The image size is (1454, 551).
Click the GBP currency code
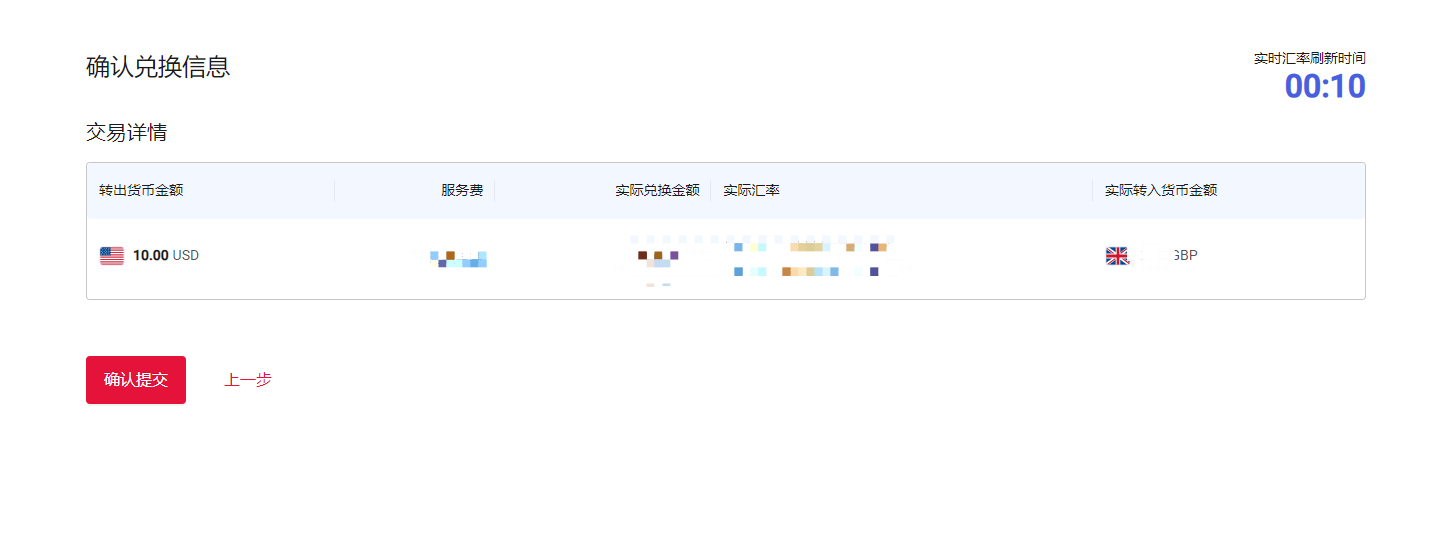1184,256
